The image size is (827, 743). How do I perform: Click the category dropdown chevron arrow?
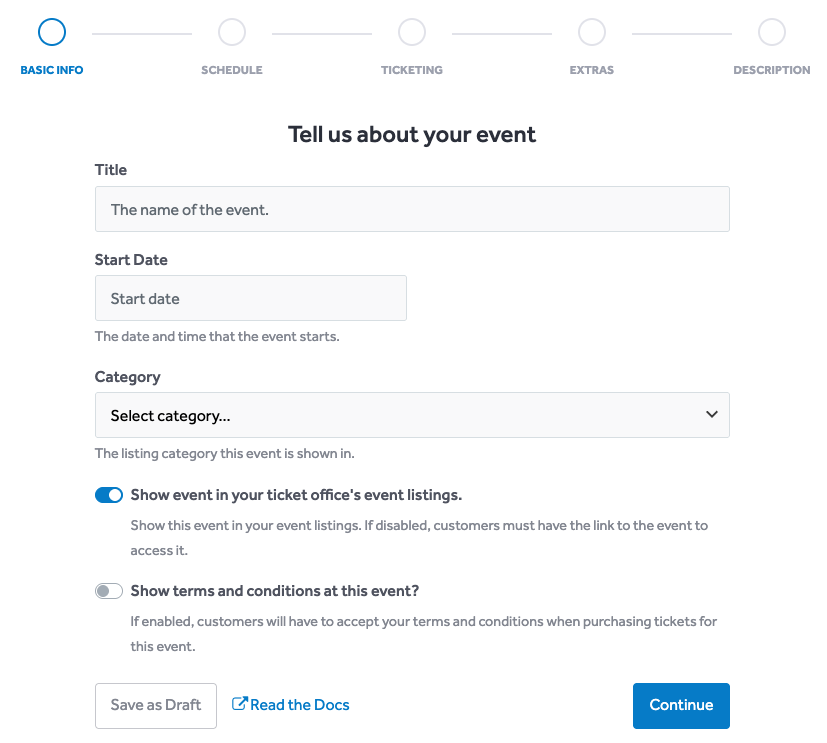[x=711, y=414]
